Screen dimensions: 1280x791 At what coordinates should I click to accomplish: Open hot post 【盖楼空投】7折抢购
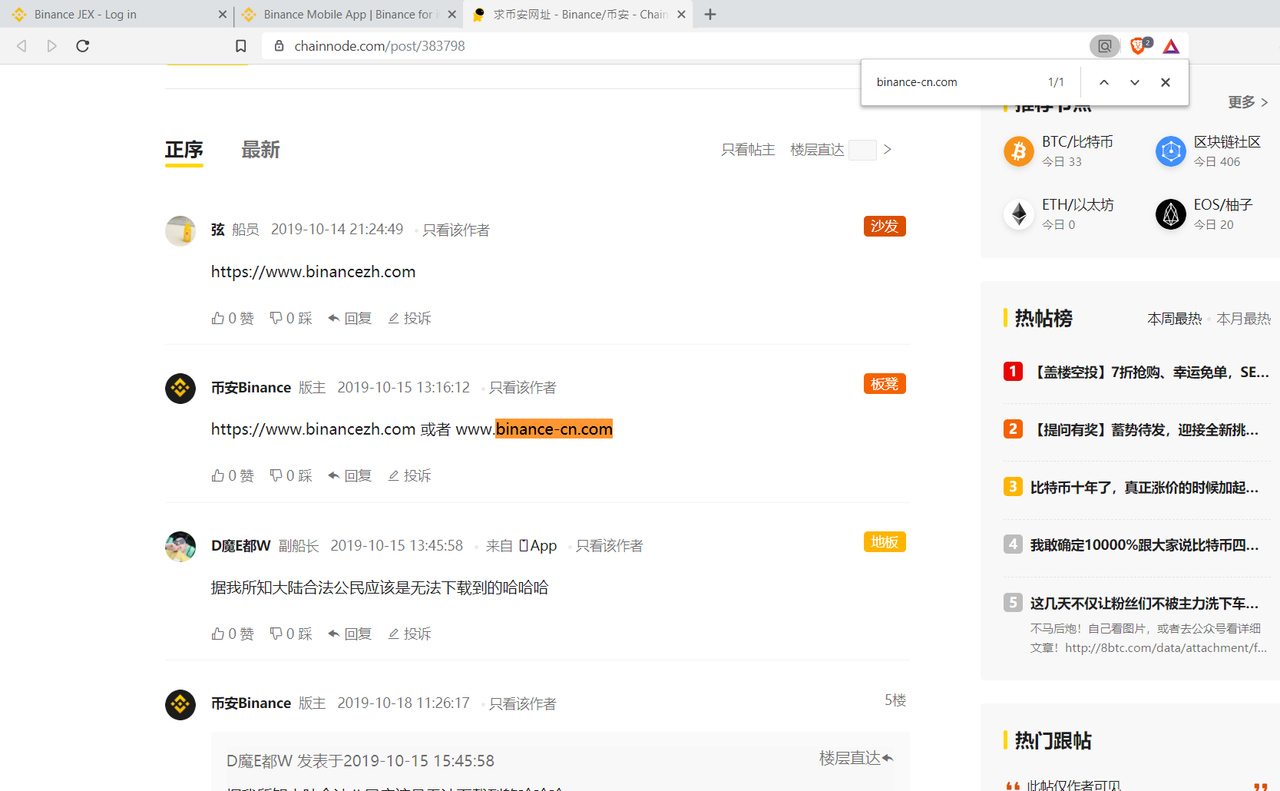point(1149,372)
